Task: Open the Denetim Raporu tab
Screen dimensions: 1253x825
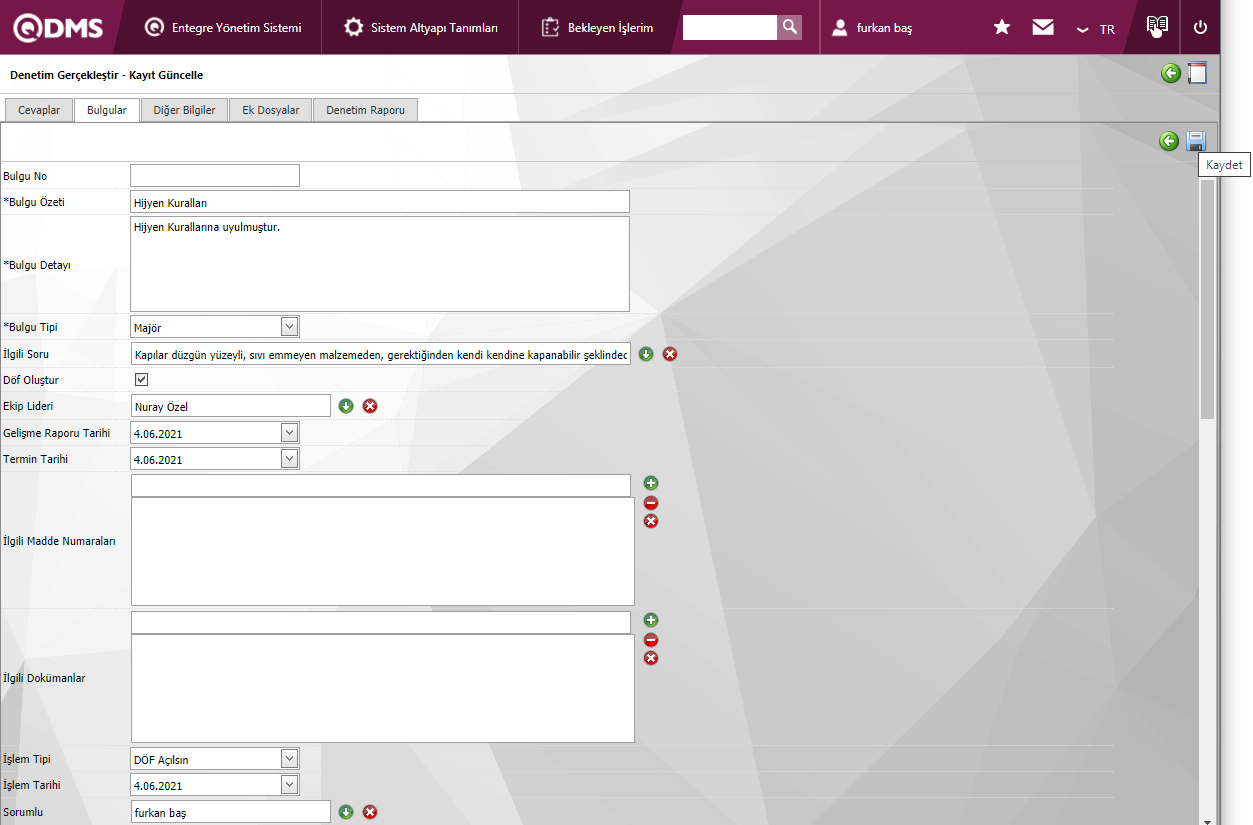Action: click(365, 110)
